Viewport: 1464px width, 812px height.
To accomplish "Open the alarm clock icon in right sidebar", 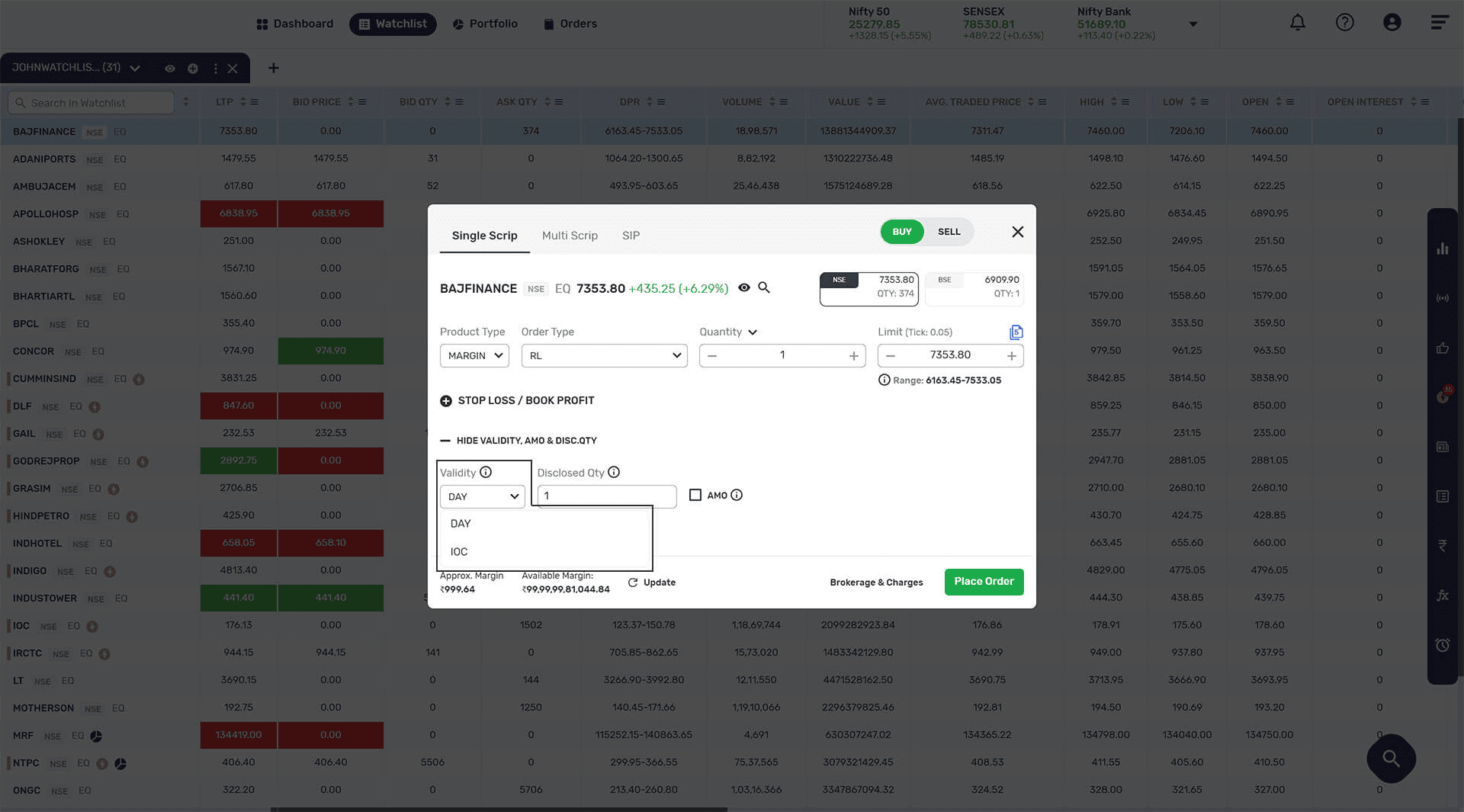I will click(x=1442, y=645).
